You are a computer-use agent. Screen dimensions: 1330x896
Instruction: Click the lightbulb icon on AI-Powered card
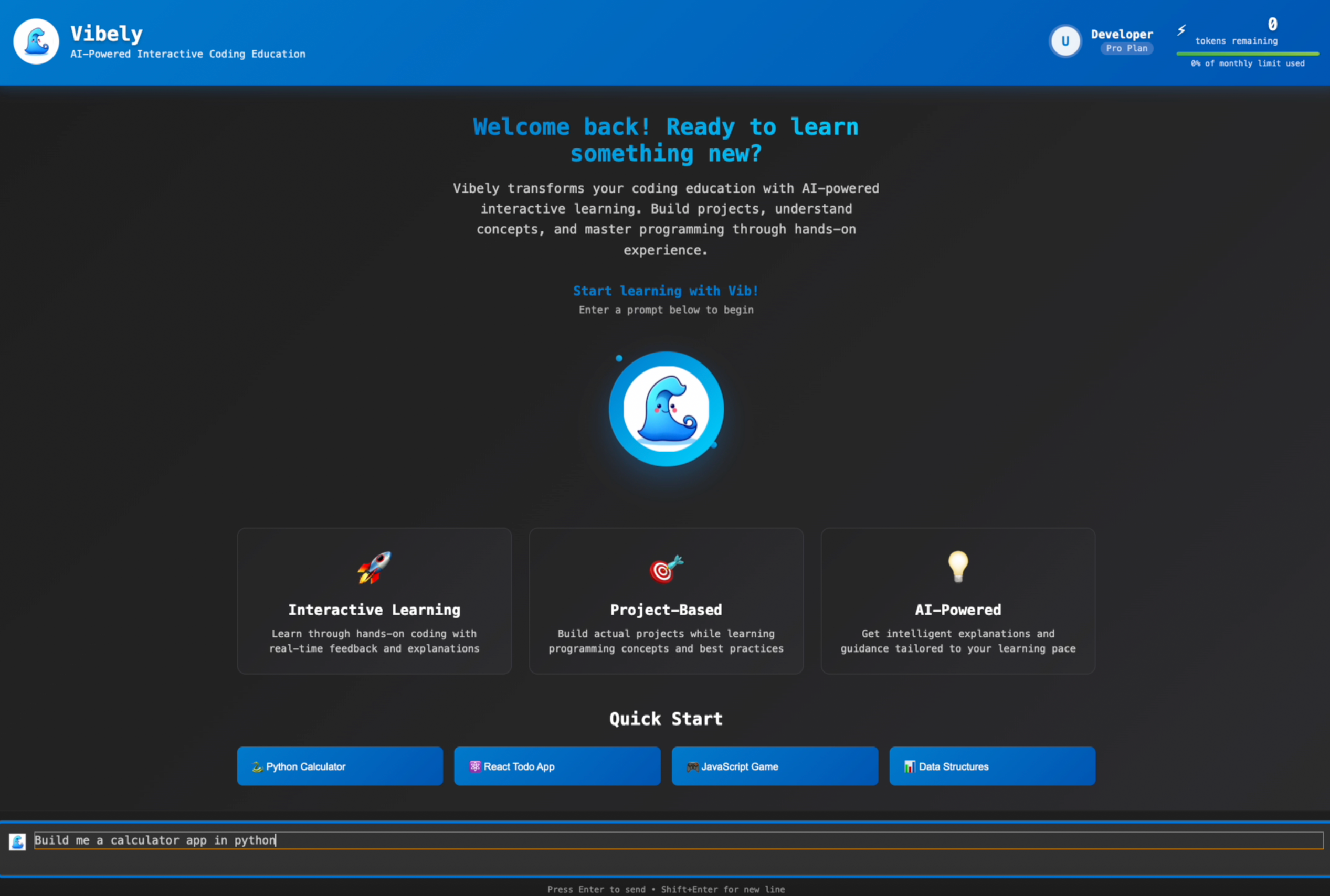click(x=957, y=567)
